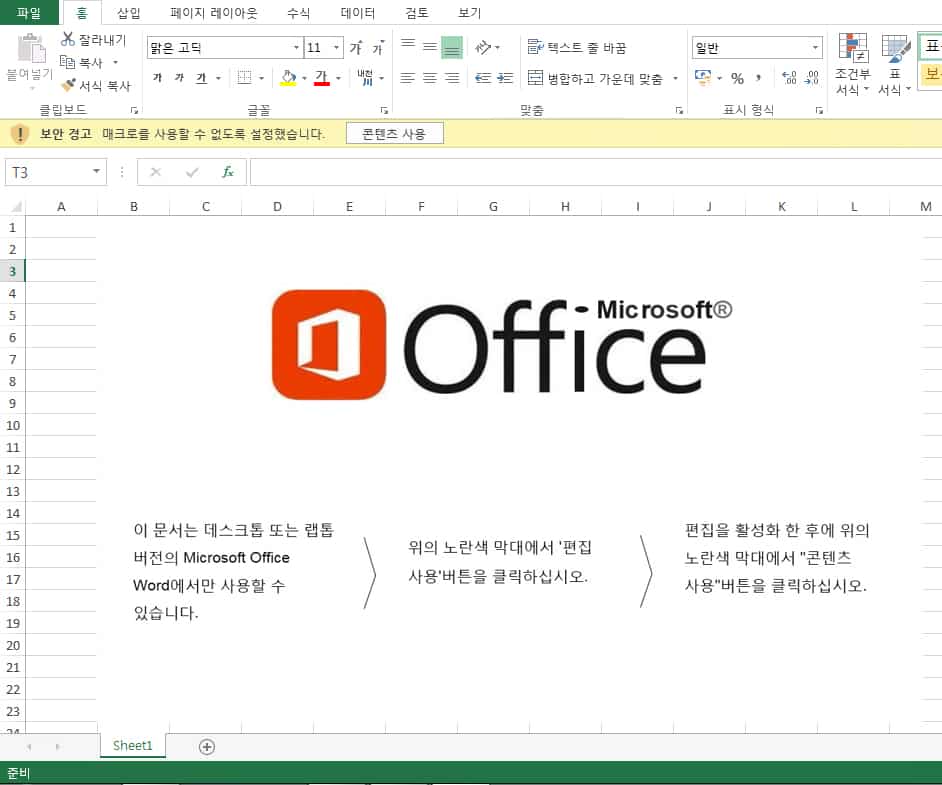This screenshot has width=942, height=785.
Task: Click the increase indent icon
Action: pos(505,78)
